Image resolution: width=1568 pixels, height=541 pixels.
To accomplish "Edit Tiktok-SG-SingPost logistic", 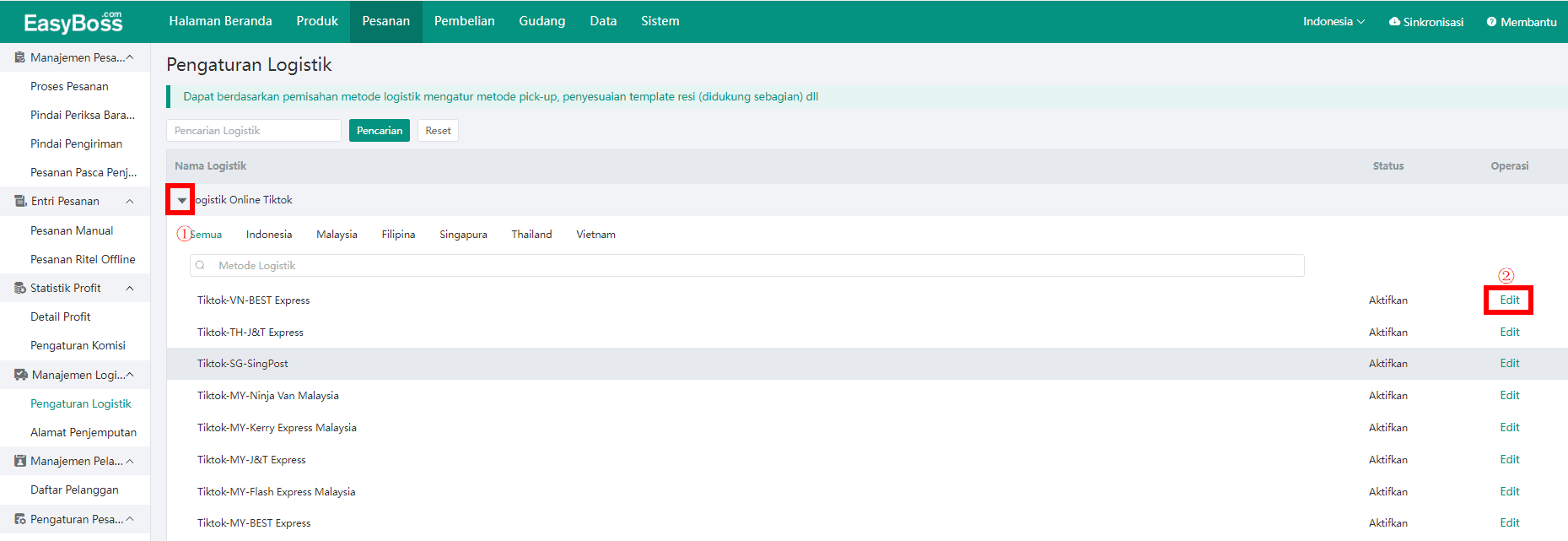I will click(1510, 363).
